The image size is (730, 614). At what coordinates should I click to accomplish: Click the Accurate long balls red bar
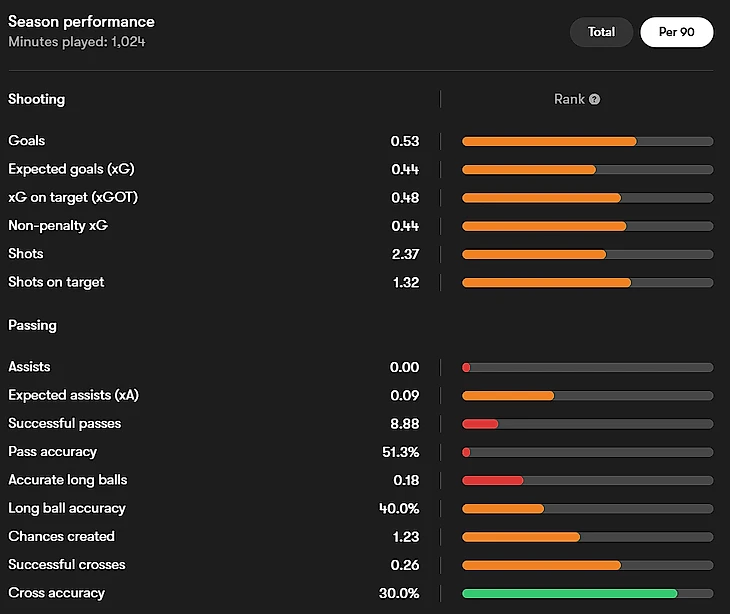493,480
